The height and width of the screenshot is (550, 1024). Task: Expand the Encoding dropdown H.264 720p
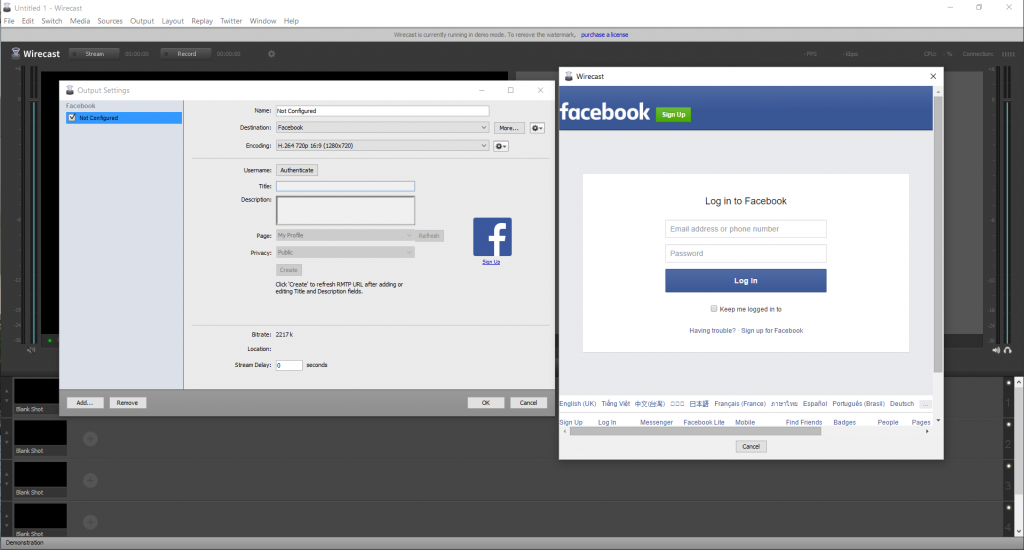(382, 146)
